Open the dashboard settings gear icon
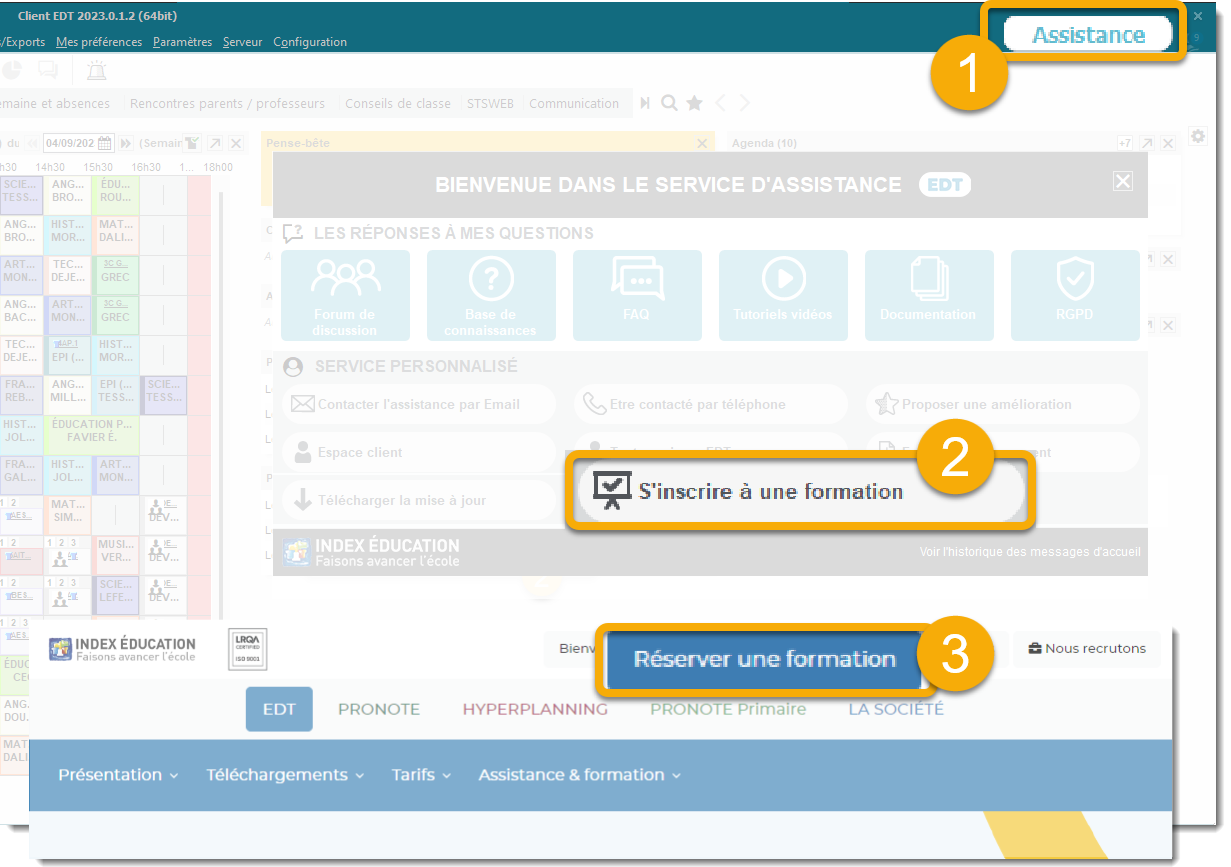This screenshot has height=867, width=1231. point(1198,135)
